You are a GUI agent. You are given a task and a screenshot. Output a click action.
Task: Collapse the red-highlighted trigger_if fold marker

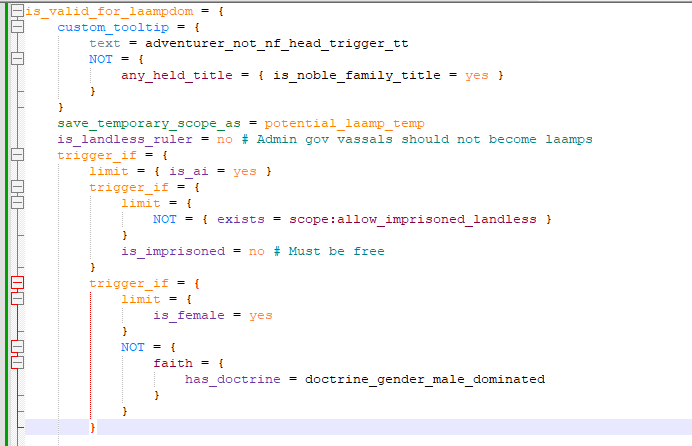point(17,283)
